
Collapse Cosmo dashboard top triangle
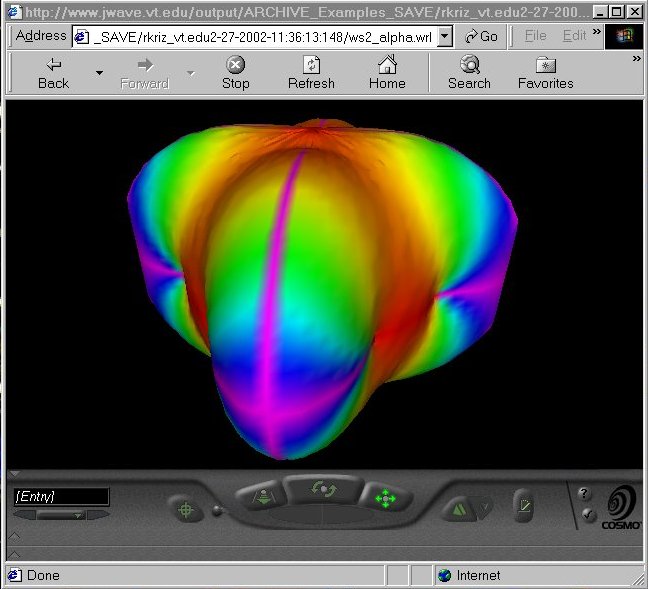15,474
